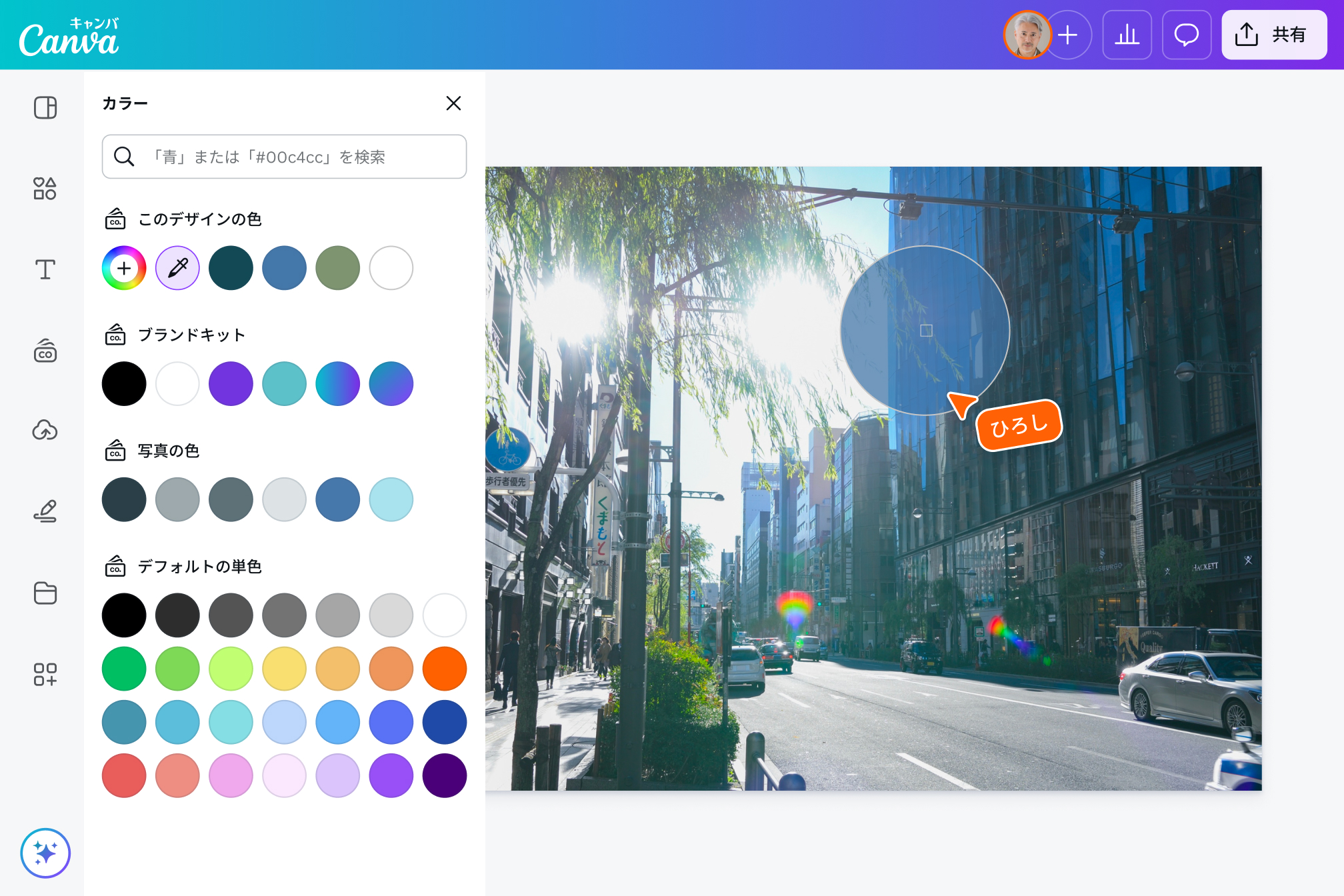Add a new color with the rainbow plus

124,268
